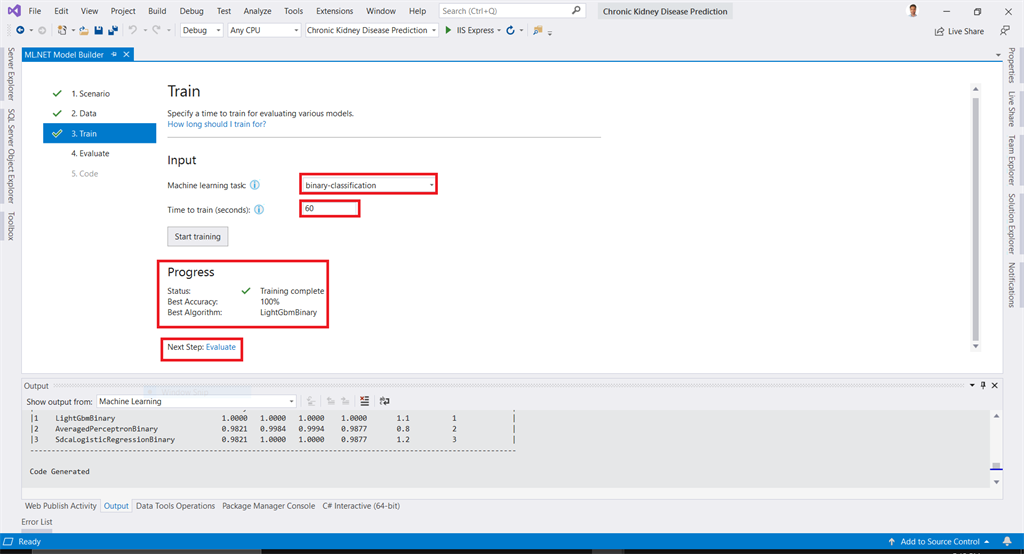The width and height of the screenshot is (1024, 554).
Task: Toggle Word Wrap in the Output toolbar
Action: (385, 401)
